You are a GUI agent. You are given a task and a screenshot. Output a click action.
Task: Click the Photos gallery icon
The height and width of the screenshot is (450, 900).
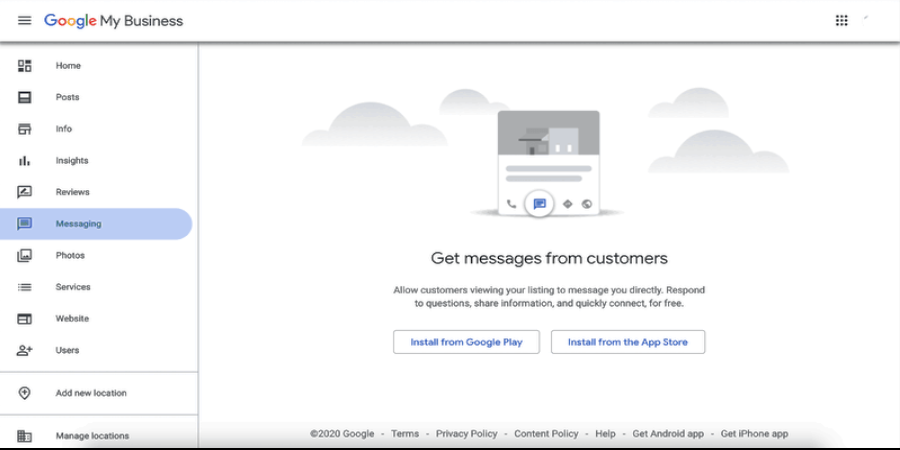coord(24,255)
